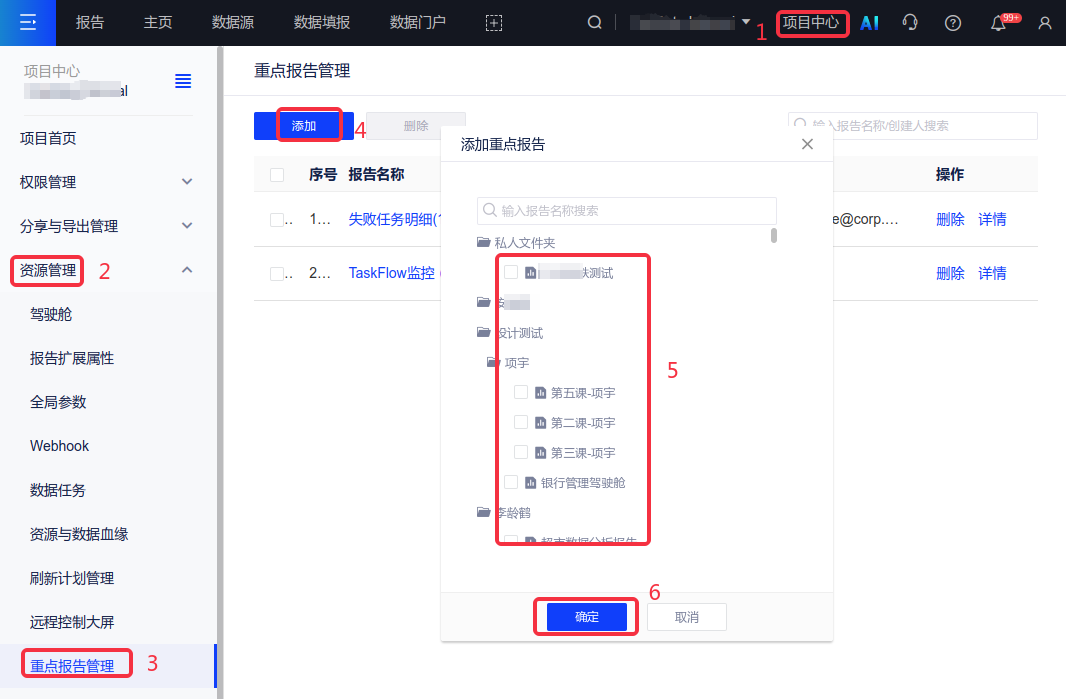Viewport: 1066px width, 699px height.
Task: Tick the 银行管理驾驶舱 checkbox
Action: coord(511,483)
